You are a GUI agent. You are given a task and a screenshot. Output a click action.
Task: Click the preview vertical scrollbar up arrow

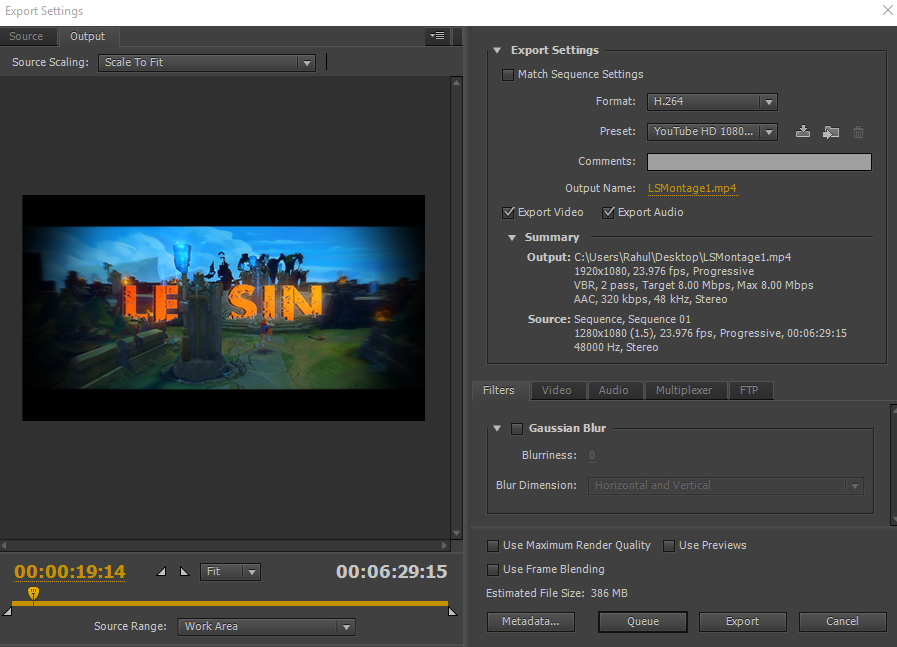pyautogui.click(x=457, y=82)
